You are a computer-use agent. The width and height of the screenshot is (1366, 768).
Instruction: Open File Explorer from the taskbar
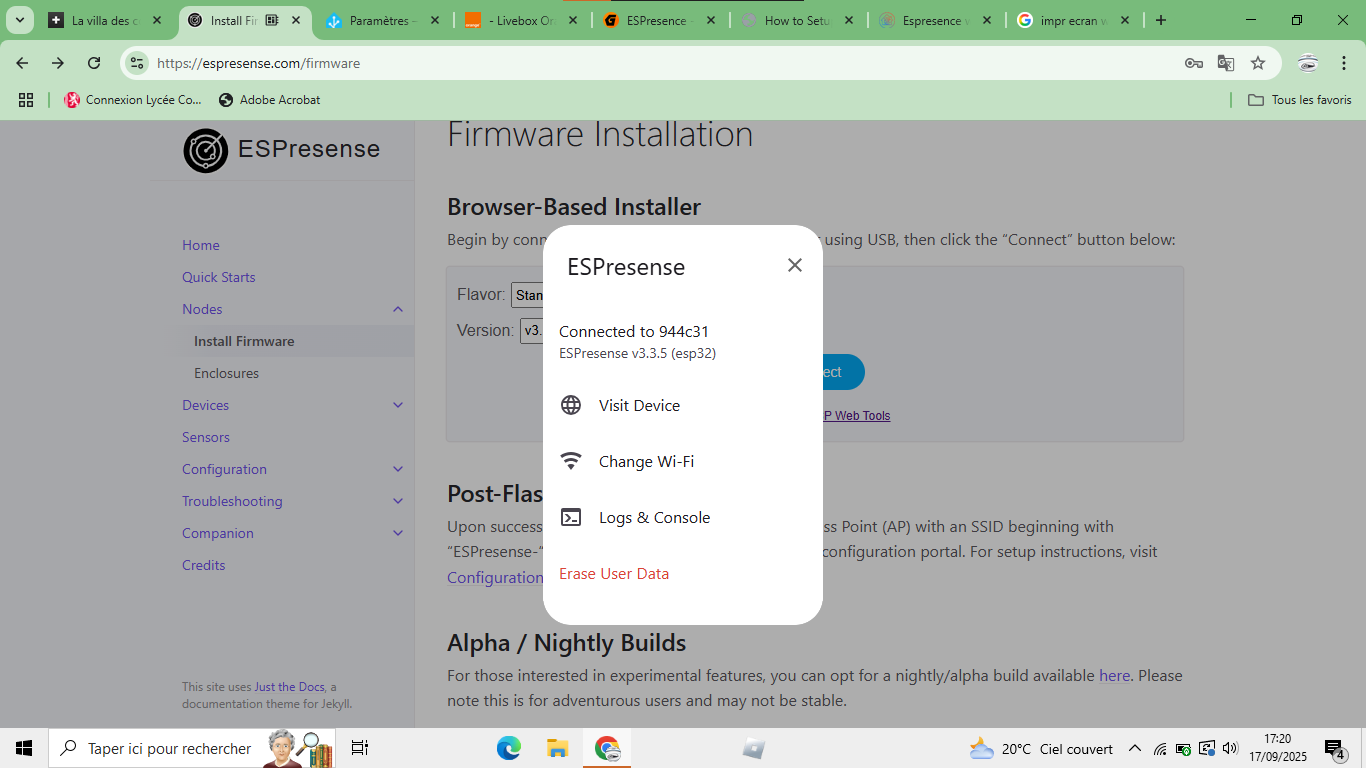pyautogui.click(x=557, y=748)
